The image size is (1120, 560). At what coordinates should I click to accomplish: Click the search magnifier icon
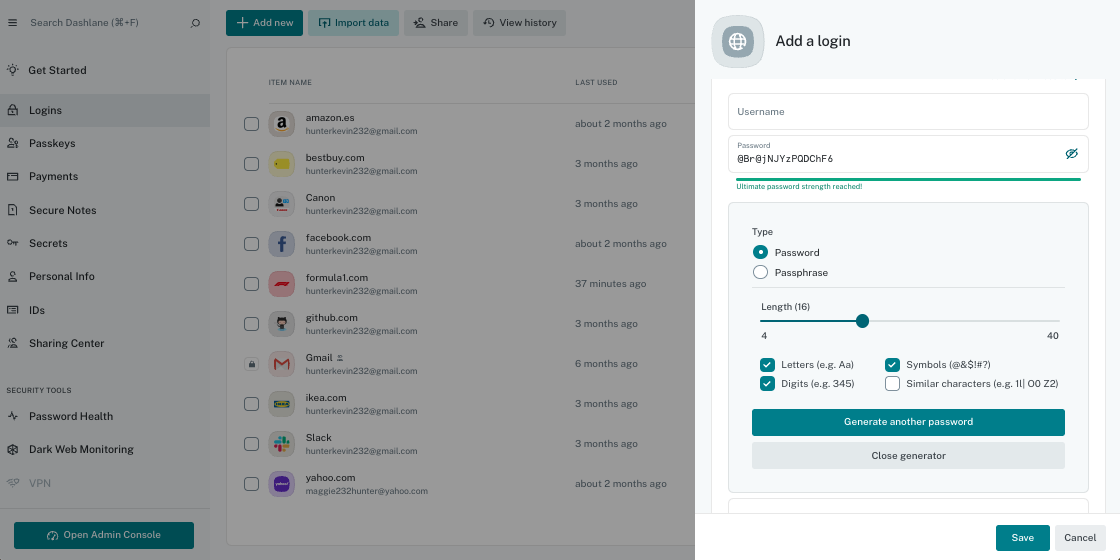(x=195, y=23)
